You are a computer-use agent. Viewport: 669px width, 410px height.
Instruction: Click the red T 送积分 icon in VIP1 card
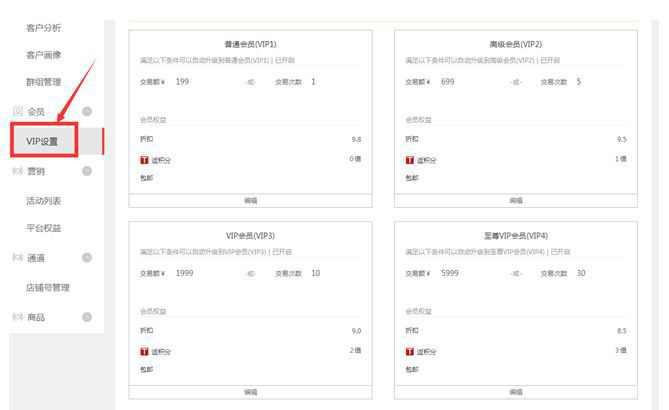[x=144, y=160]
